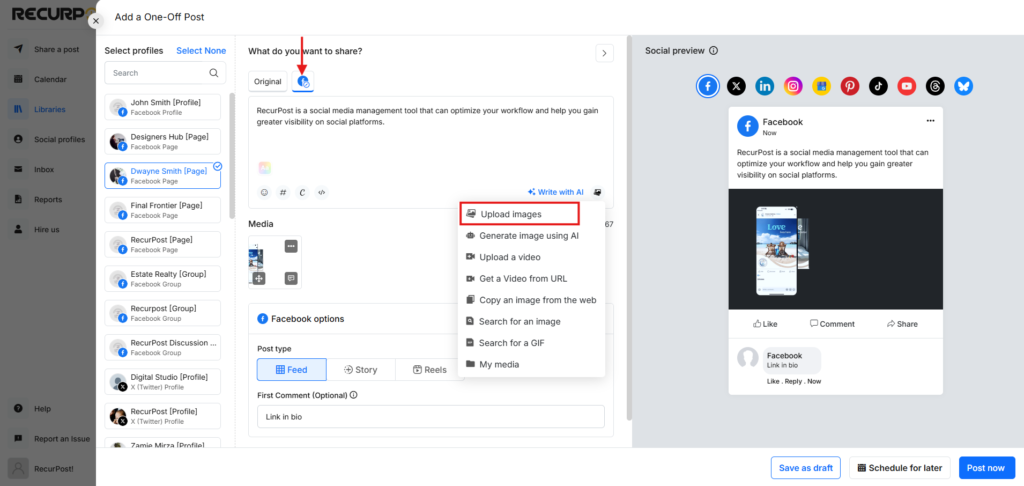Preview post on Facebook

click(708, 86)
